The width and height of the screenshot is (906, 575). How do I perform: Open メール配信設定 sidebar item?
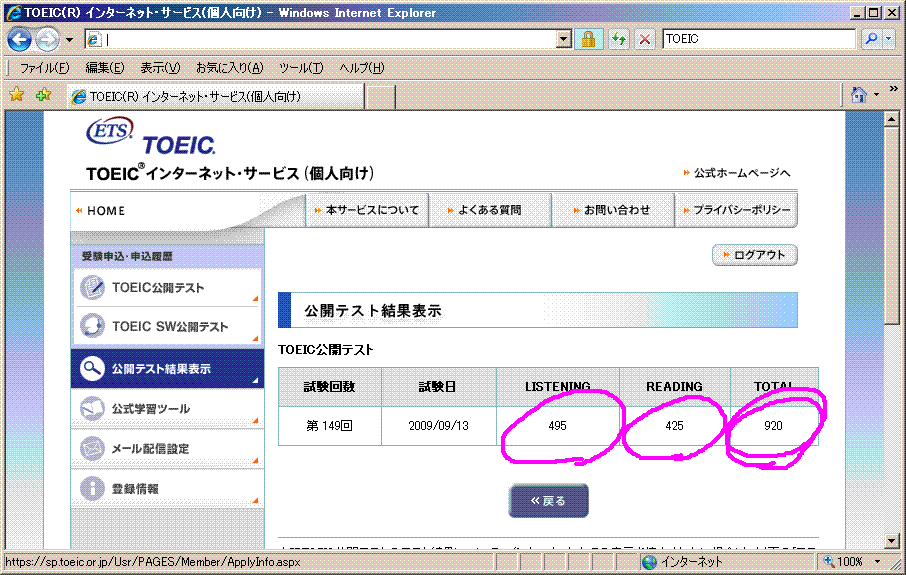pos(167,448)
